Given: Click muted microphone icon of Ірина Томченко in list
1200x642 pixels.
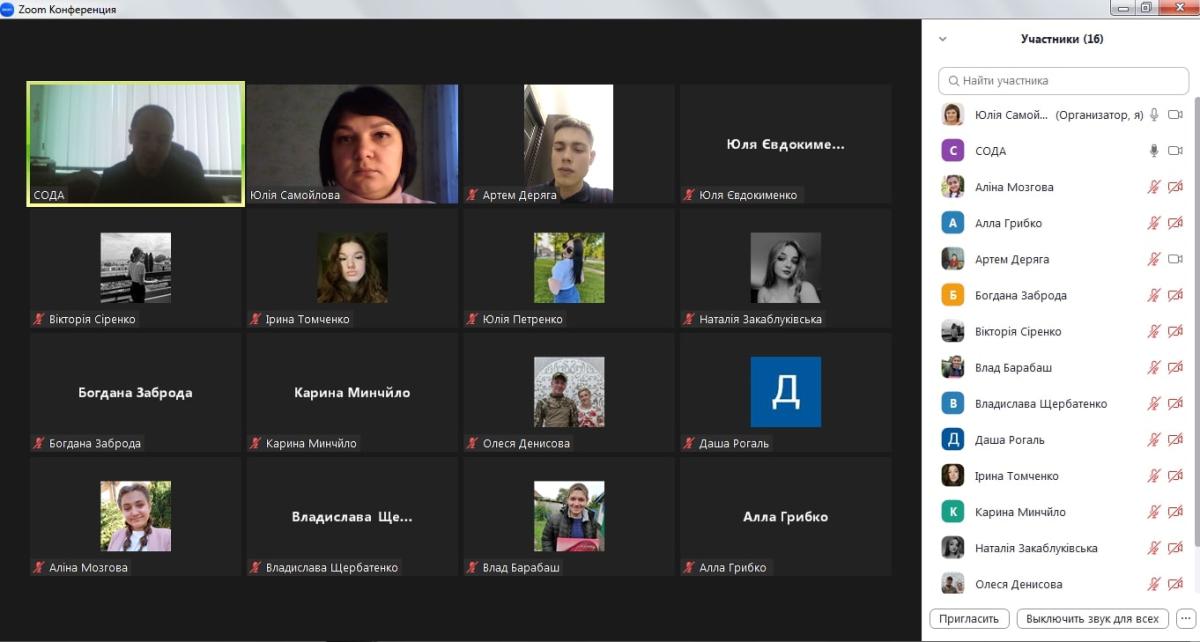Looking at the screenshot, I should pos(1154,476).
